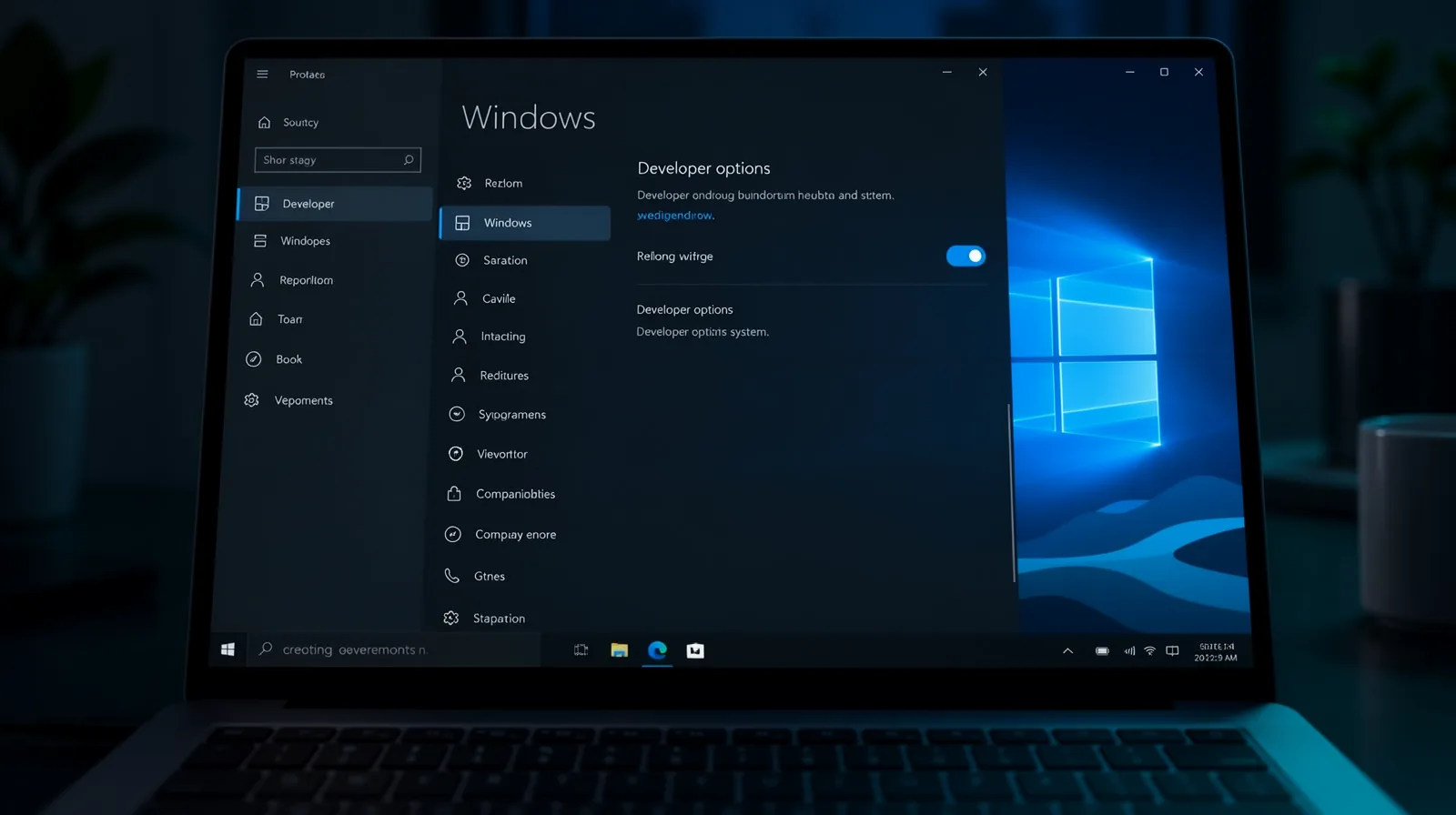Click the gear icon next to Rezlom

(x=464, y=183)
